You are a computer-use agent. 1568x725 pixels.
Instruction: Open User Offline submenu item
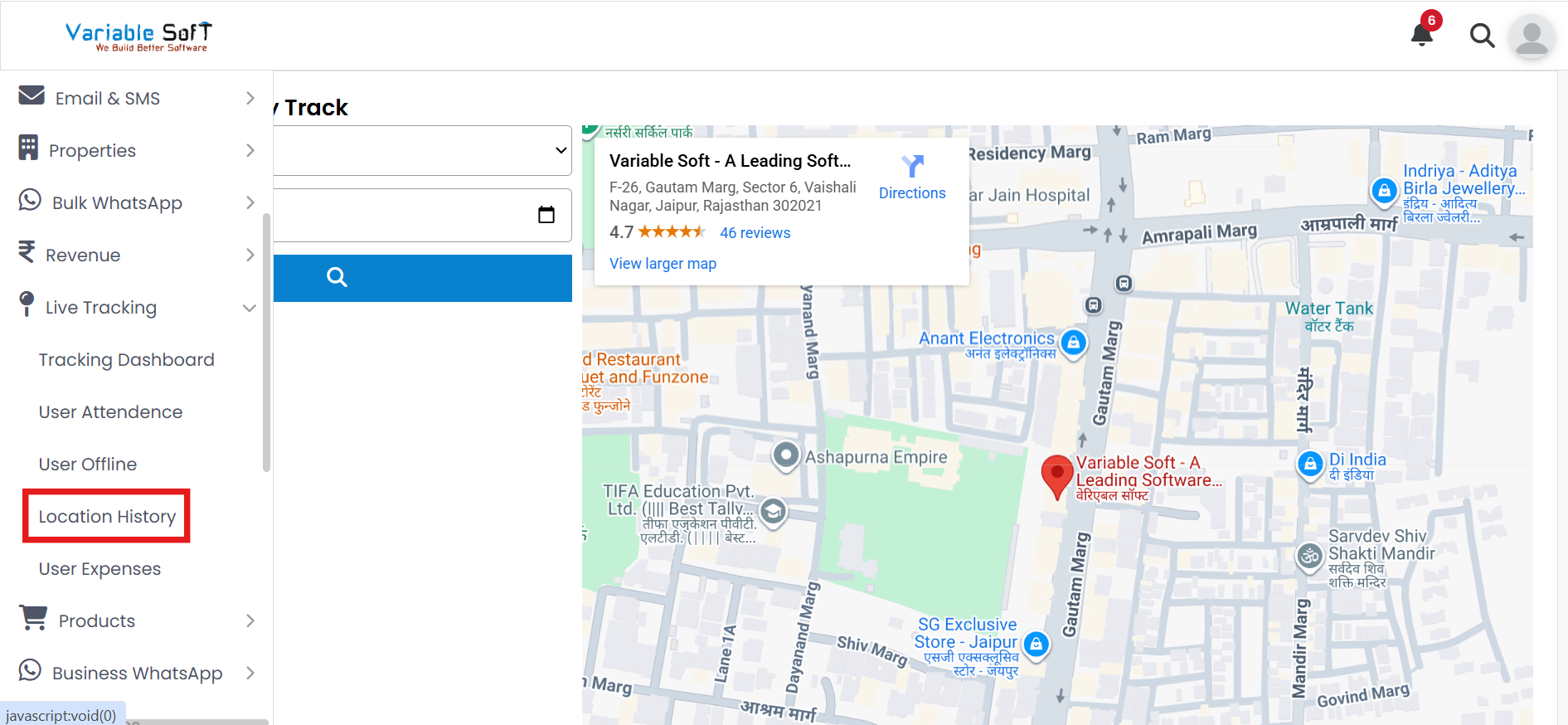coord(88,465)
